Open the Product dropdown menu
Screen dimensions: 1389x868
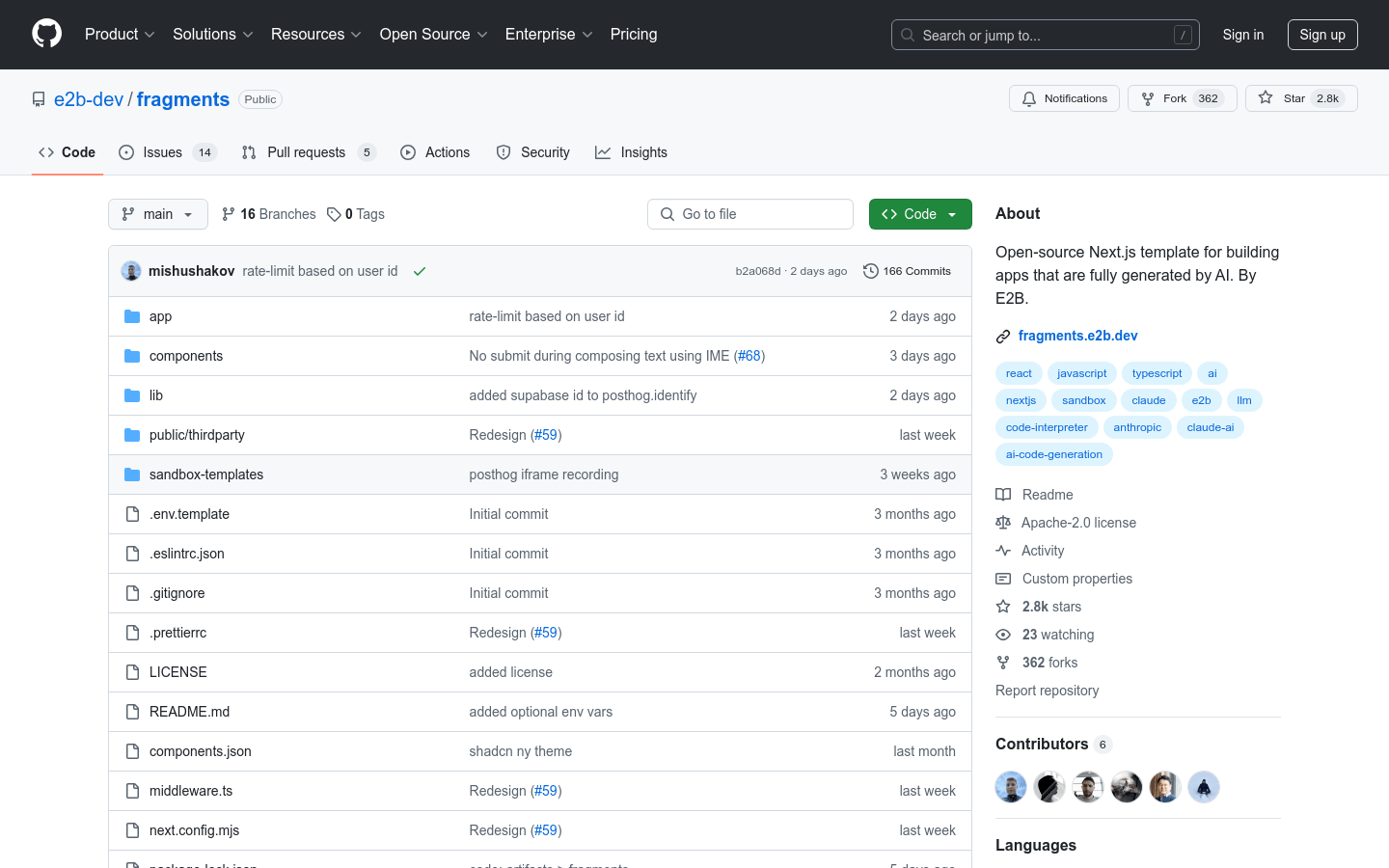[x=120, y=34]
